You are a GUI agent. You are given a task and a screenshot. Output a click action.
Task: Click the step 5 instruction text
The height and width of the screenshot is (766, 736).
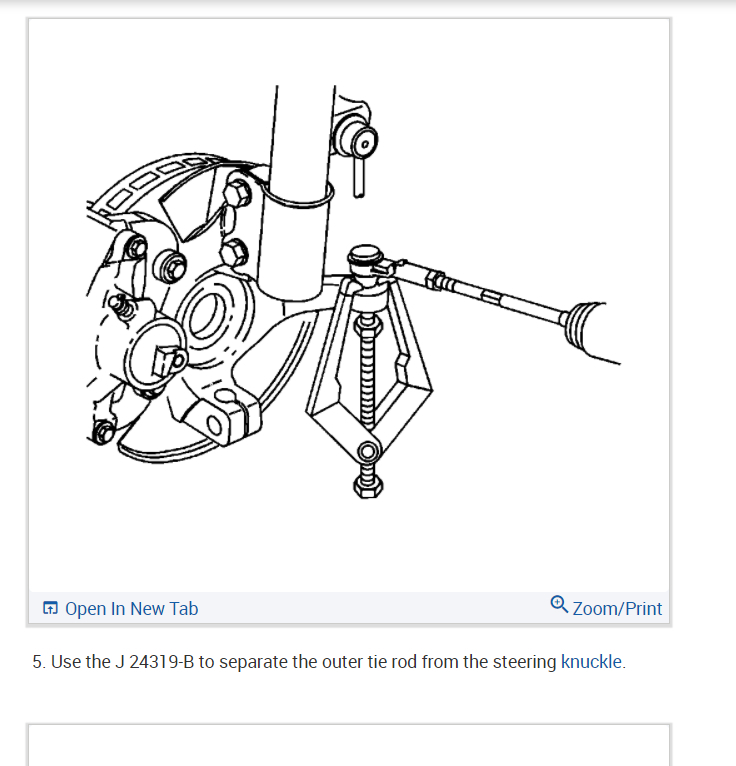pyautogui.click(x=329, y=662)
